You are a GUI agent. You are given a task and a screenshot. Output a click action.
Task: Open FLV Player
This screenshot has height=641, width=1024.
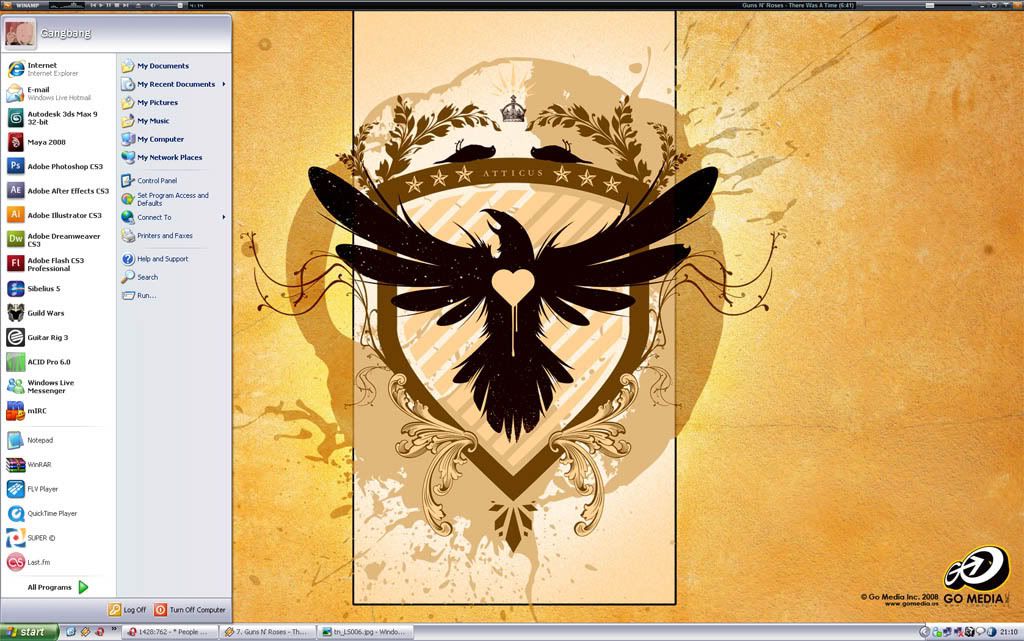(57, 489)
